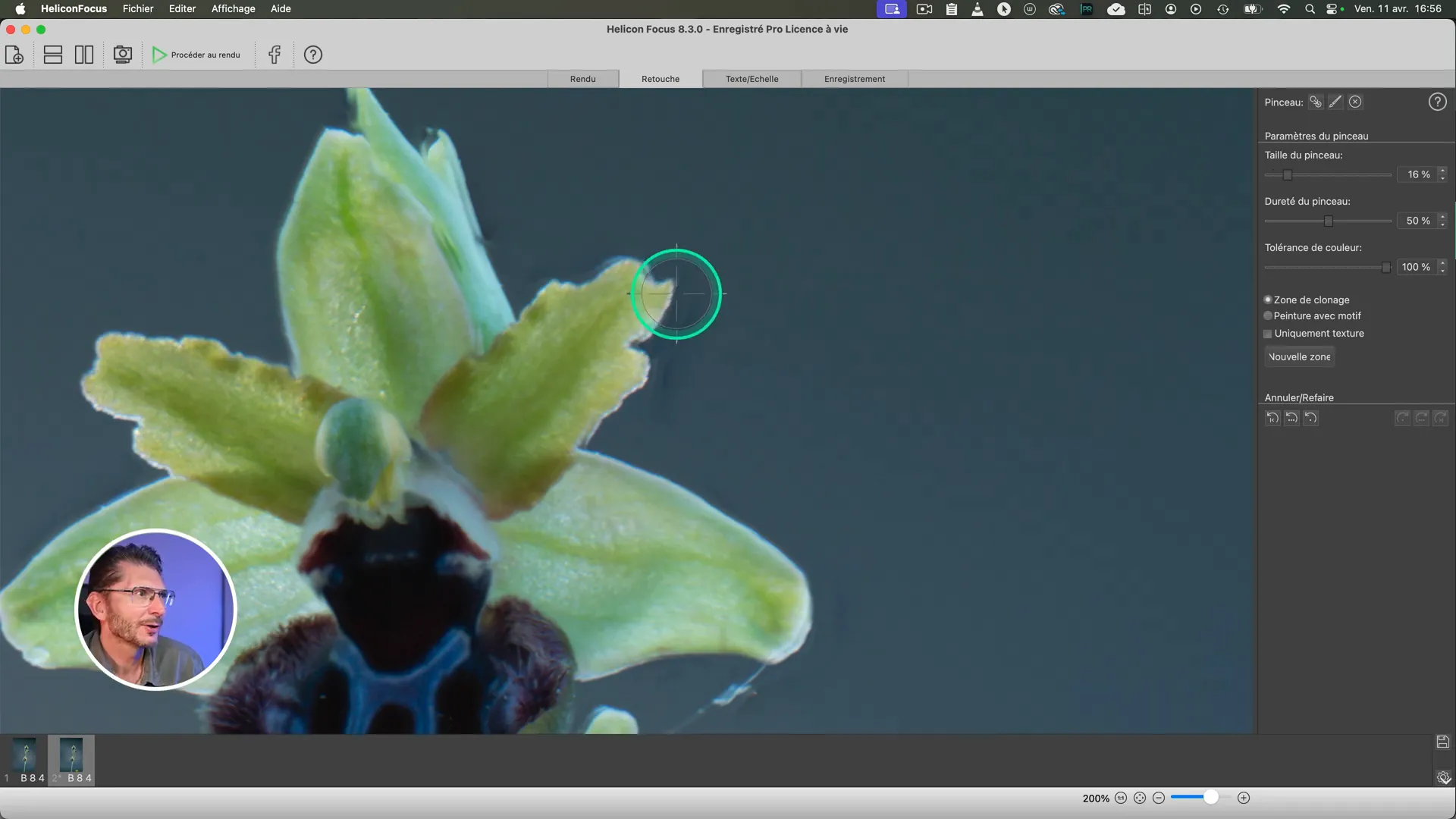The width and height of the screenshot is (1456, 819).
Task: Click the zoom in plus icon
Action: coord(1244,798)
